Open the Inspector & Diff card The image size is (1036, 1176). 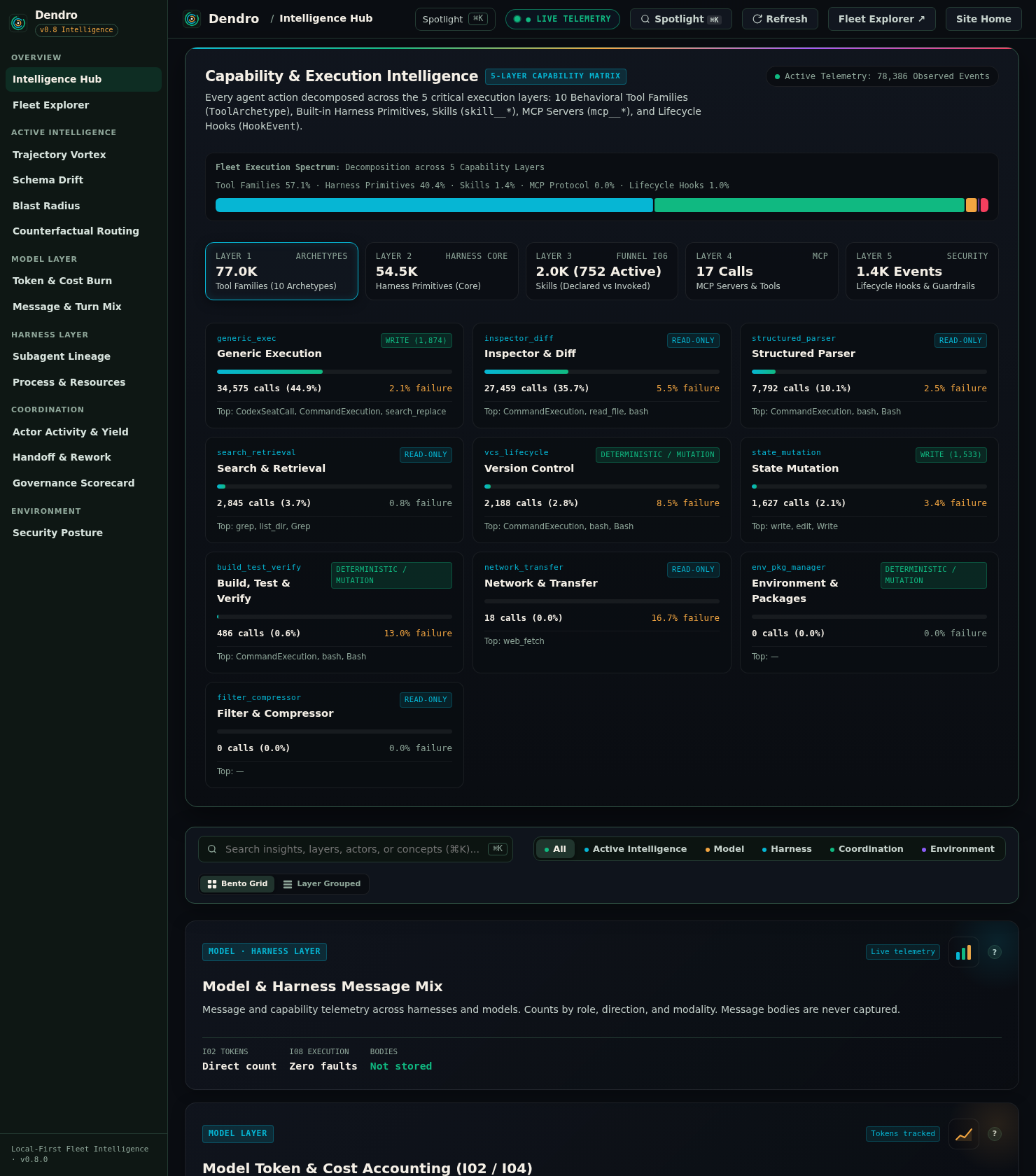(x=602, y=375)
